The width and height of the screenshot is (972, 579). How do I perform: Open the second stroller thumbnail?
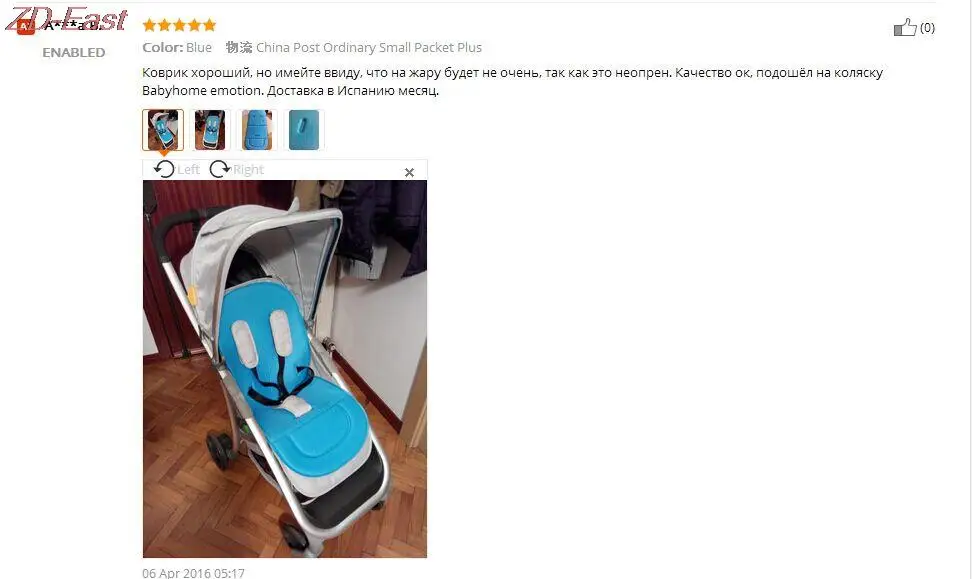coord(210,130)
